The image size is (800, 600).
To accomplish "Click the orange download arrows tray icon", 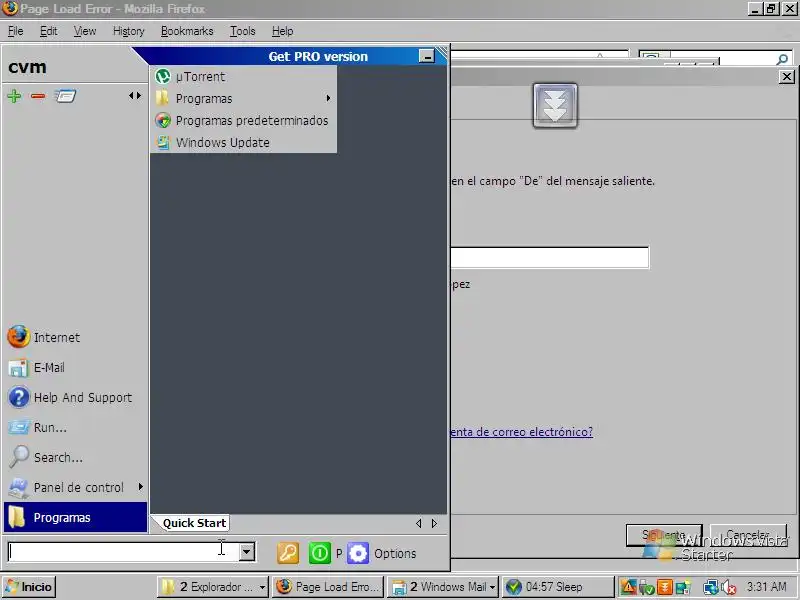I will 665,587.
